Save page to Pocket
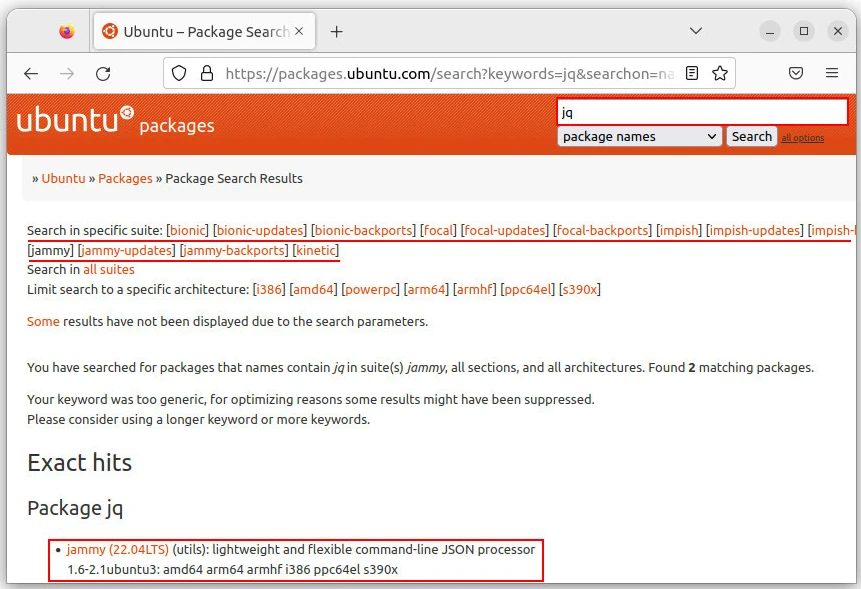The image size is (861, 589). (x=796, y=73)
